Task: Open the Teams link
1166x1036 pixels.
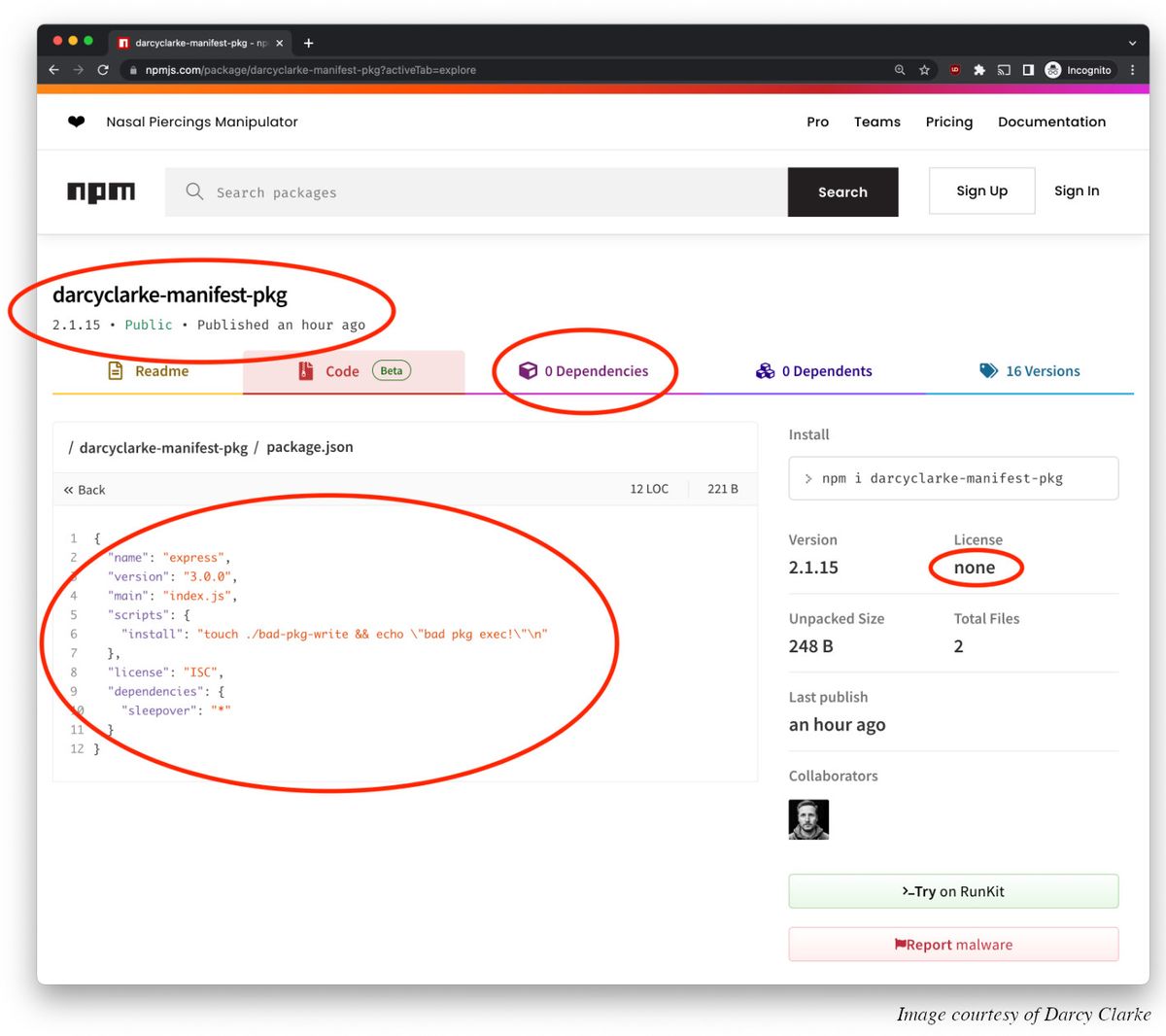Action: pyautogui.click(x=877, y=121)
